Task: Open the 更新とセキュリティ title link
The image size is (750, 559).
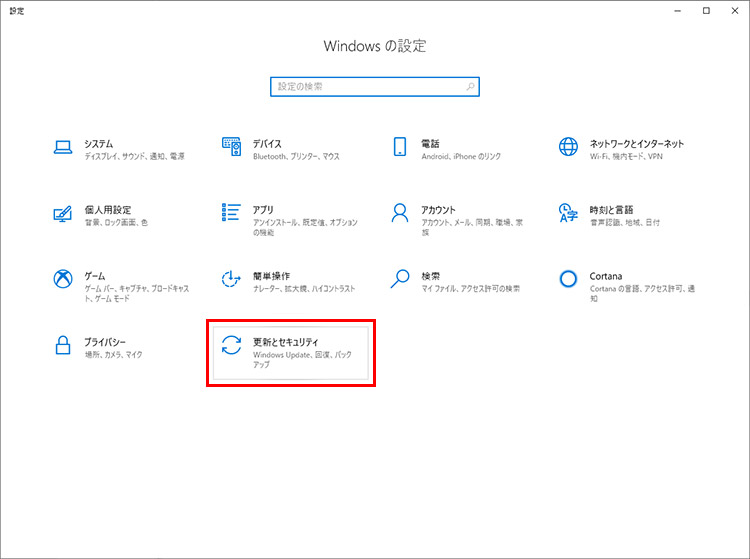Action: [286, 342]
